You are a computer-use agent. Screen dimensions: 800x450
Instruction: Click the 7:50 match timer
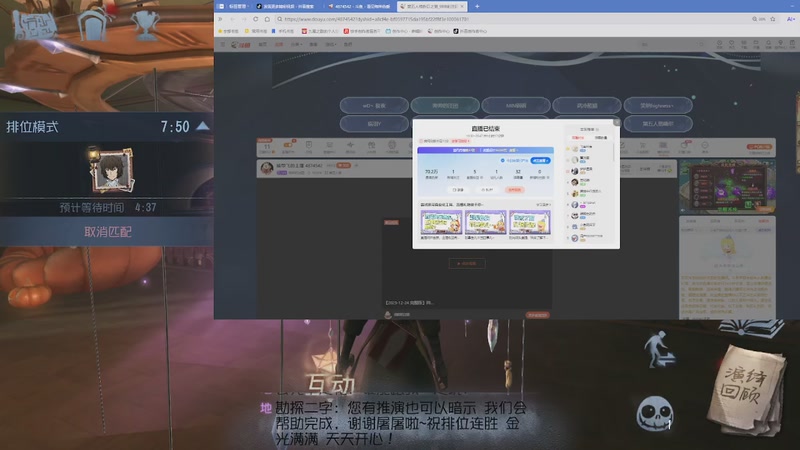[175, 127]
